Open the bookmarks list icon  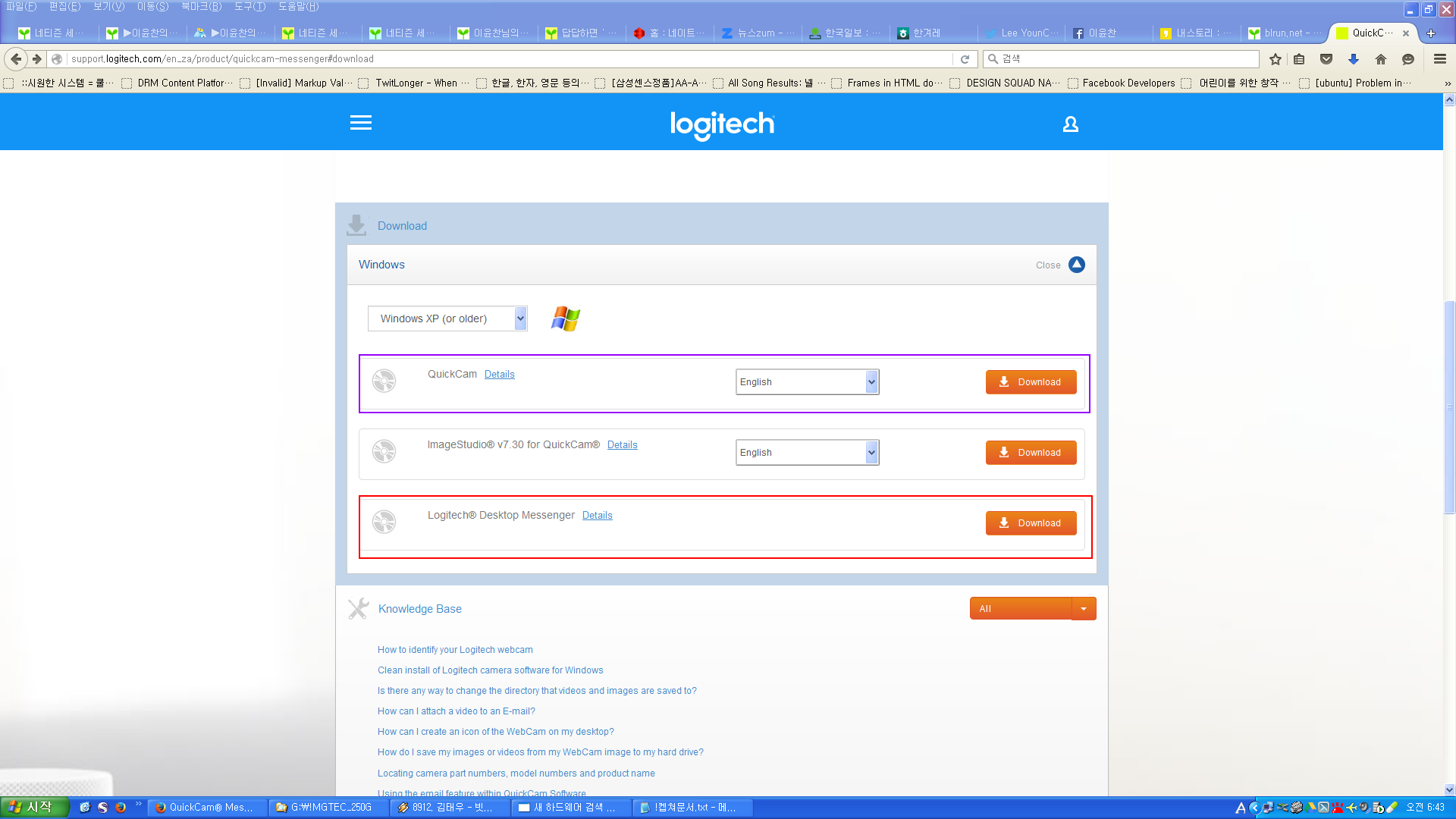tap(1299, 59)
